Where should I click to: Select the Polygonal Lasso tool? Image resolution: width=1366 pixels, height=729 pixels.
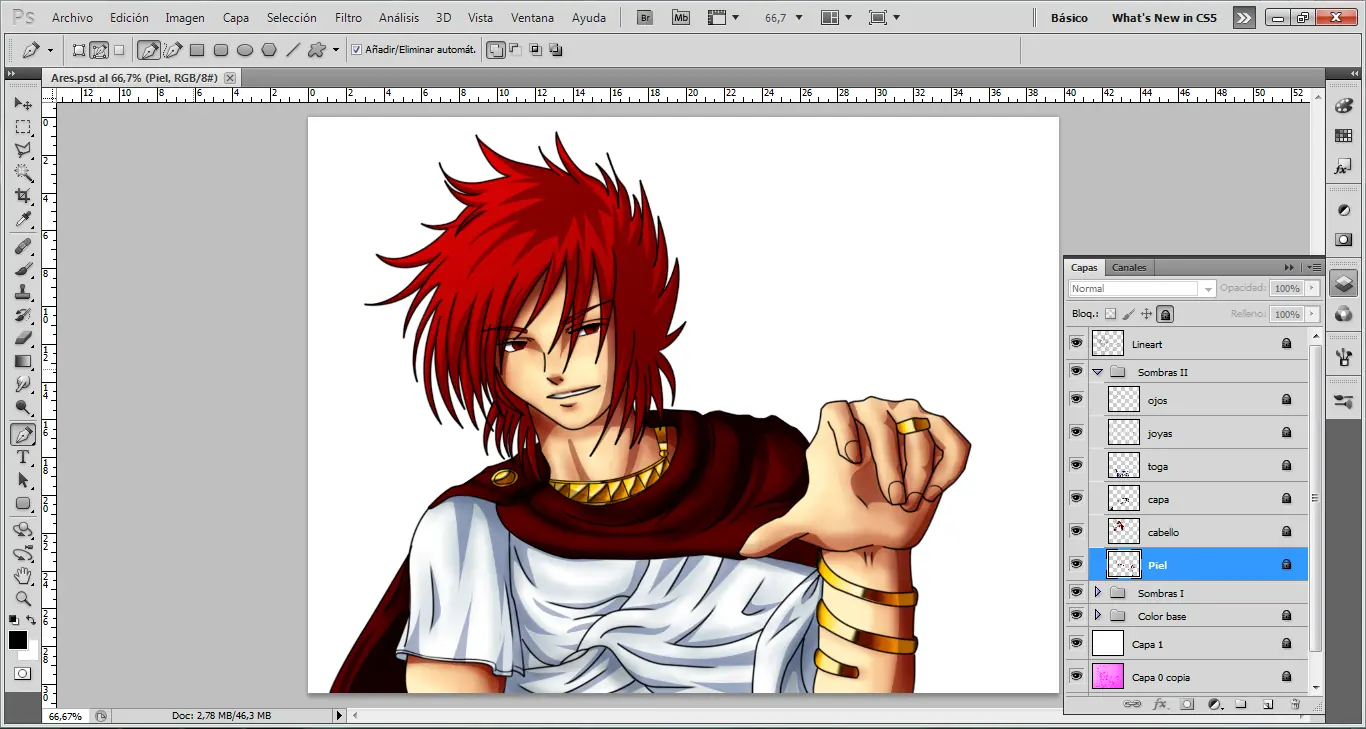point(22,150)
